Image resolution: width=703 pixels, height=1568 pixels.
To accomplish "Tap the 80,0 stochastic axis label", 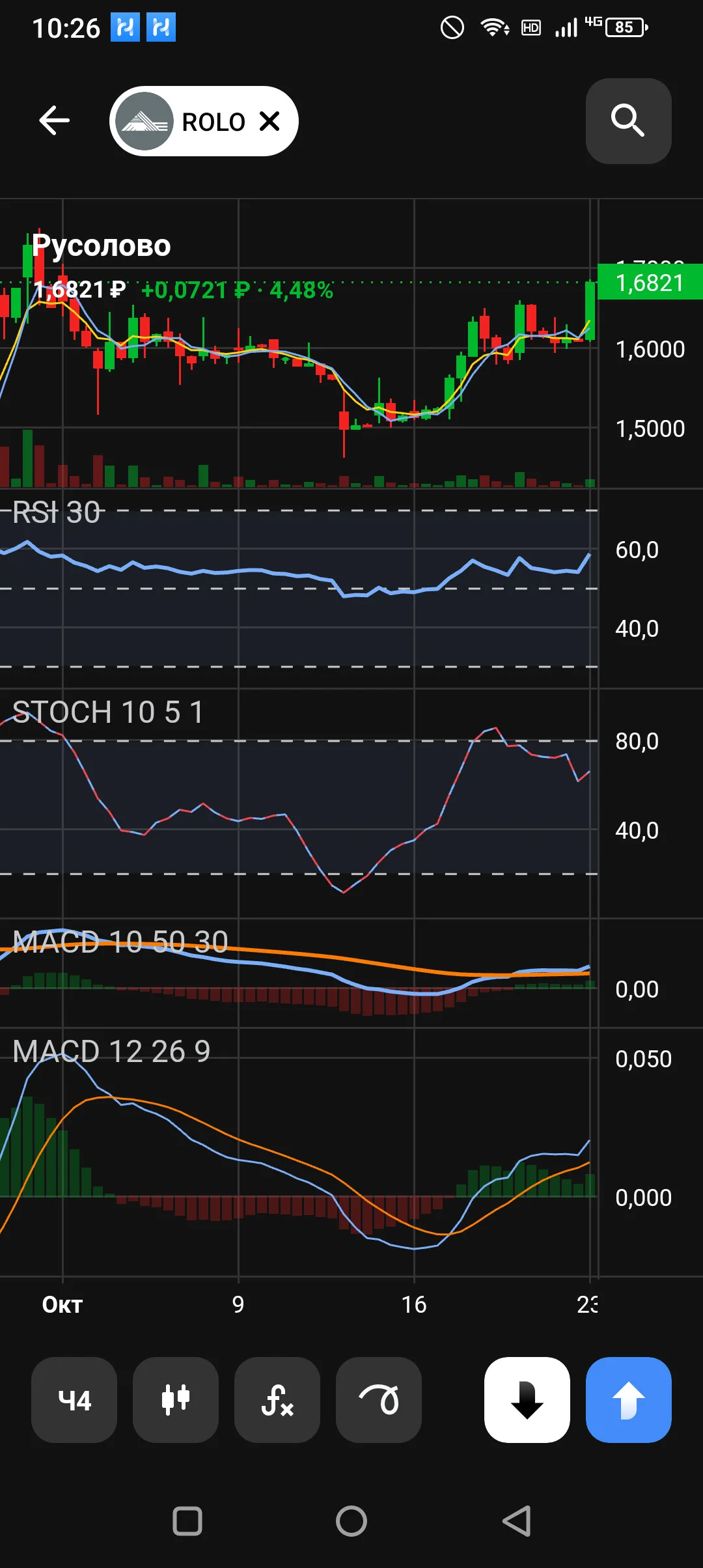I will pyautogui.click(x=637, y=742).
